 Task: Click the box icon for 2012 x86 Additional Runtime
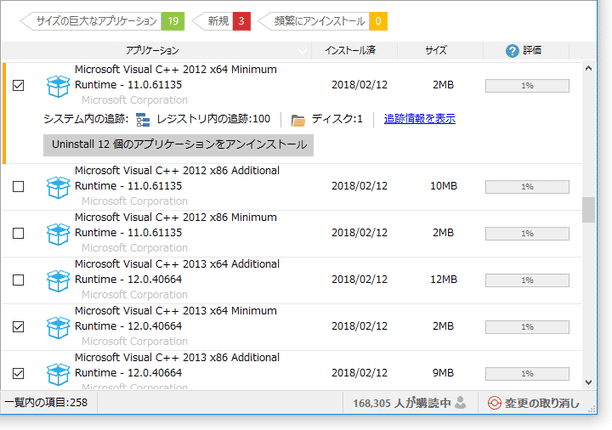pos(58,187)
